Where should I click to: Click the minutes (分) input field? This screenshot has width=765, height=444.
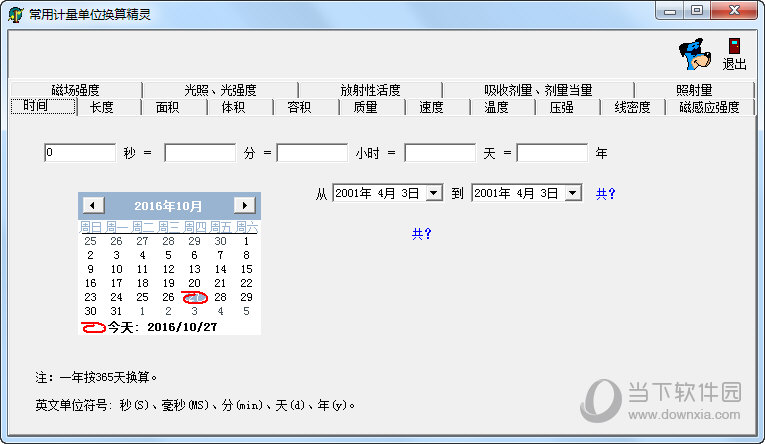pos(200,153)
